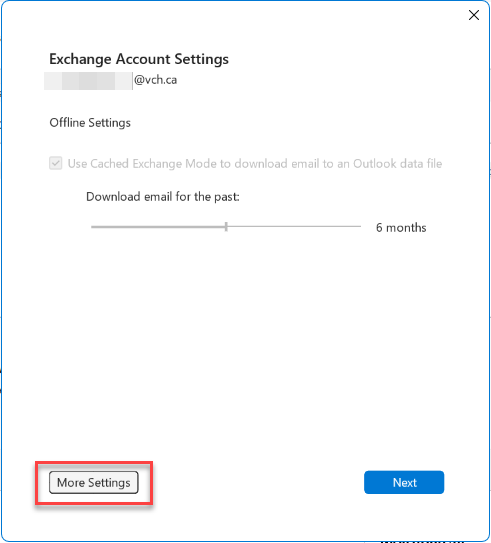Click the '6 months' duration value
Viewport: 491px width, 543px height.
click(401, 228)
